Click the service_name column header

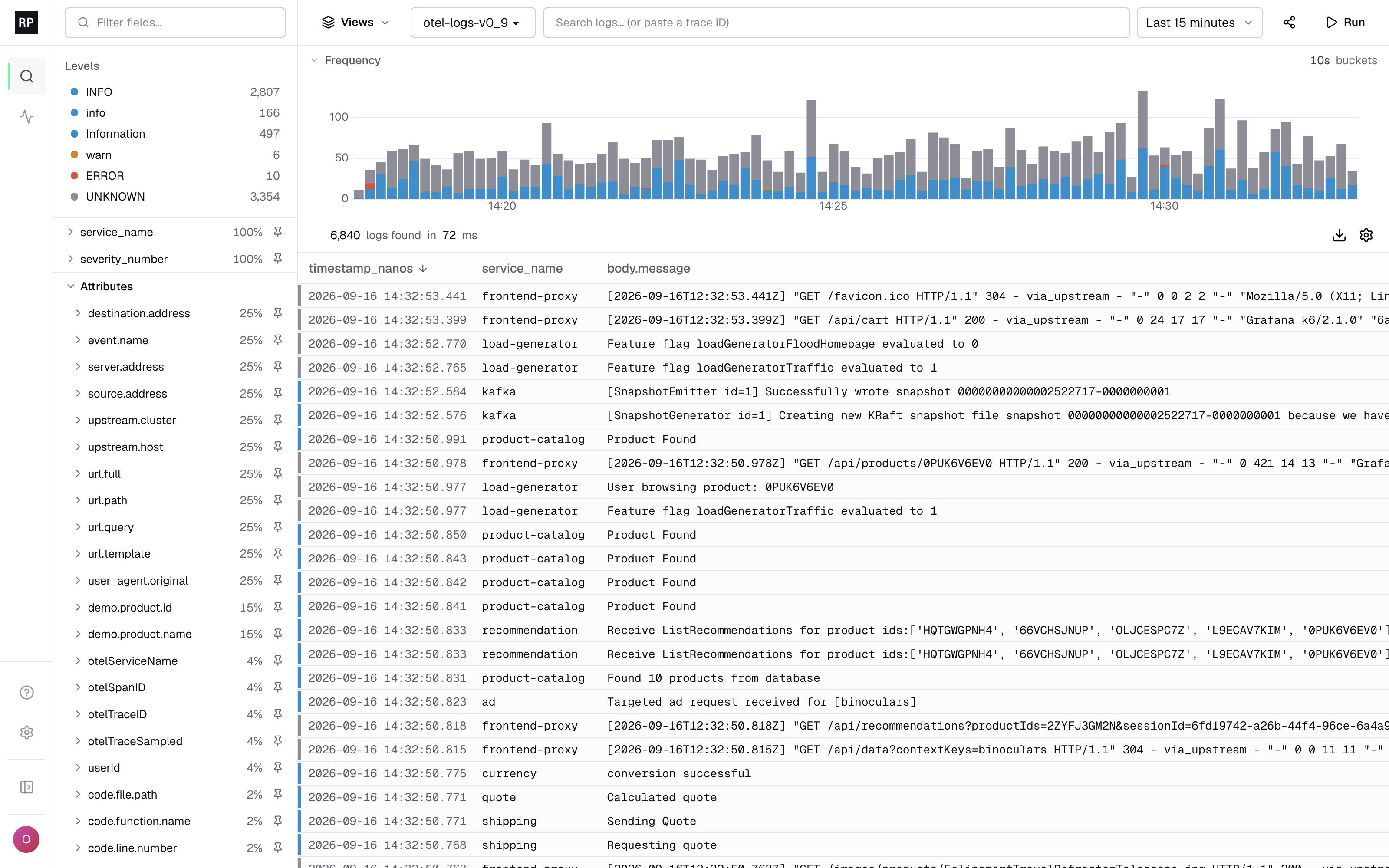pos(522,268)
